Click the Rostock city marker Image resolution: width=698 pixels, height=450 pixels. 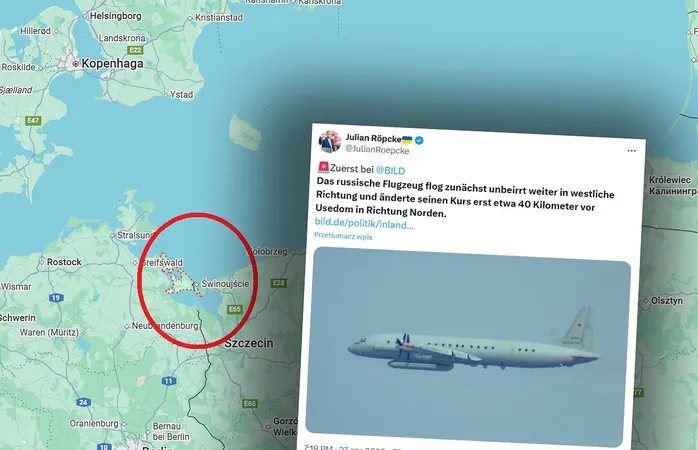coord(42,262)
